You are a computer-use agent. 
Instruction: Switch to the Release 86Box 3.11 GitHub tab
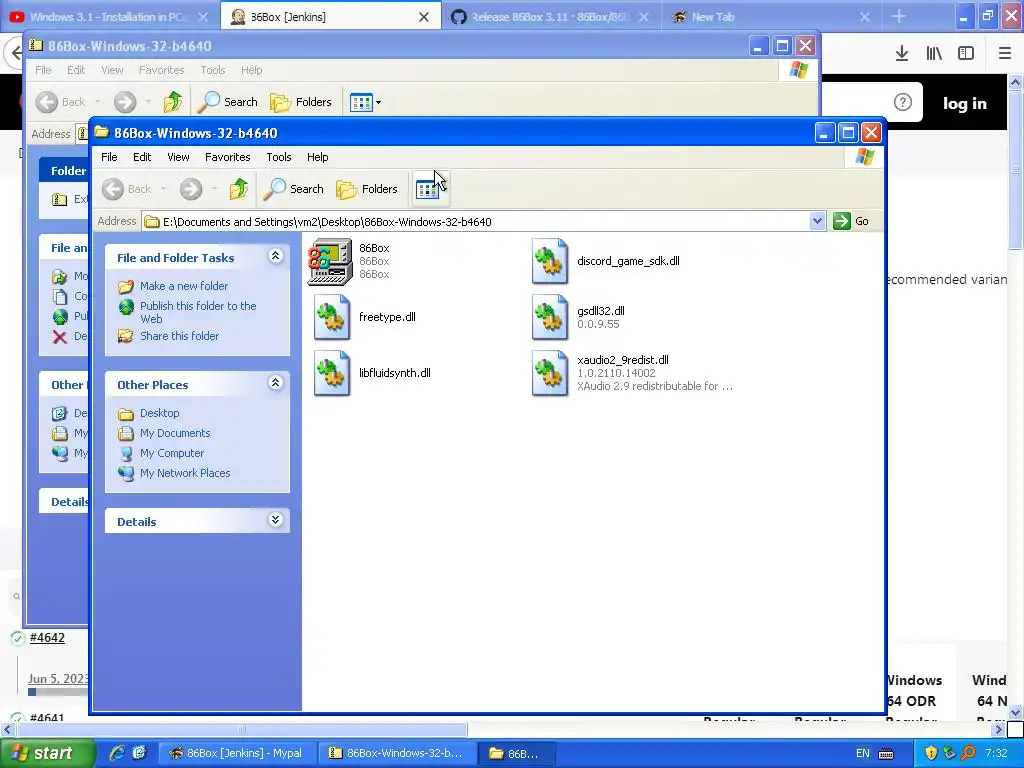point(549,17)
